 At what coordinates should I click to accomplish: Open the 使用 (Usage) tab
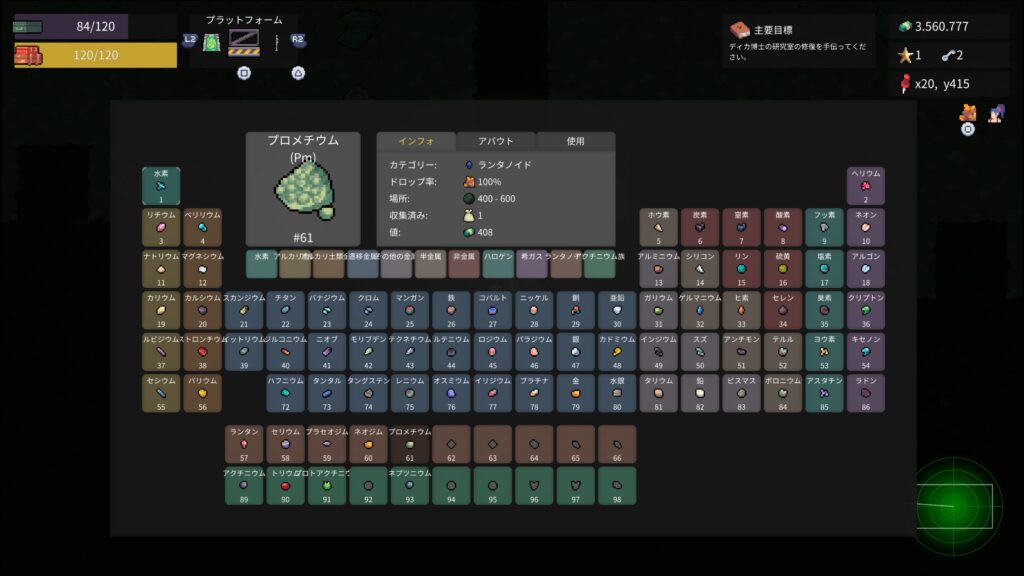575,142
